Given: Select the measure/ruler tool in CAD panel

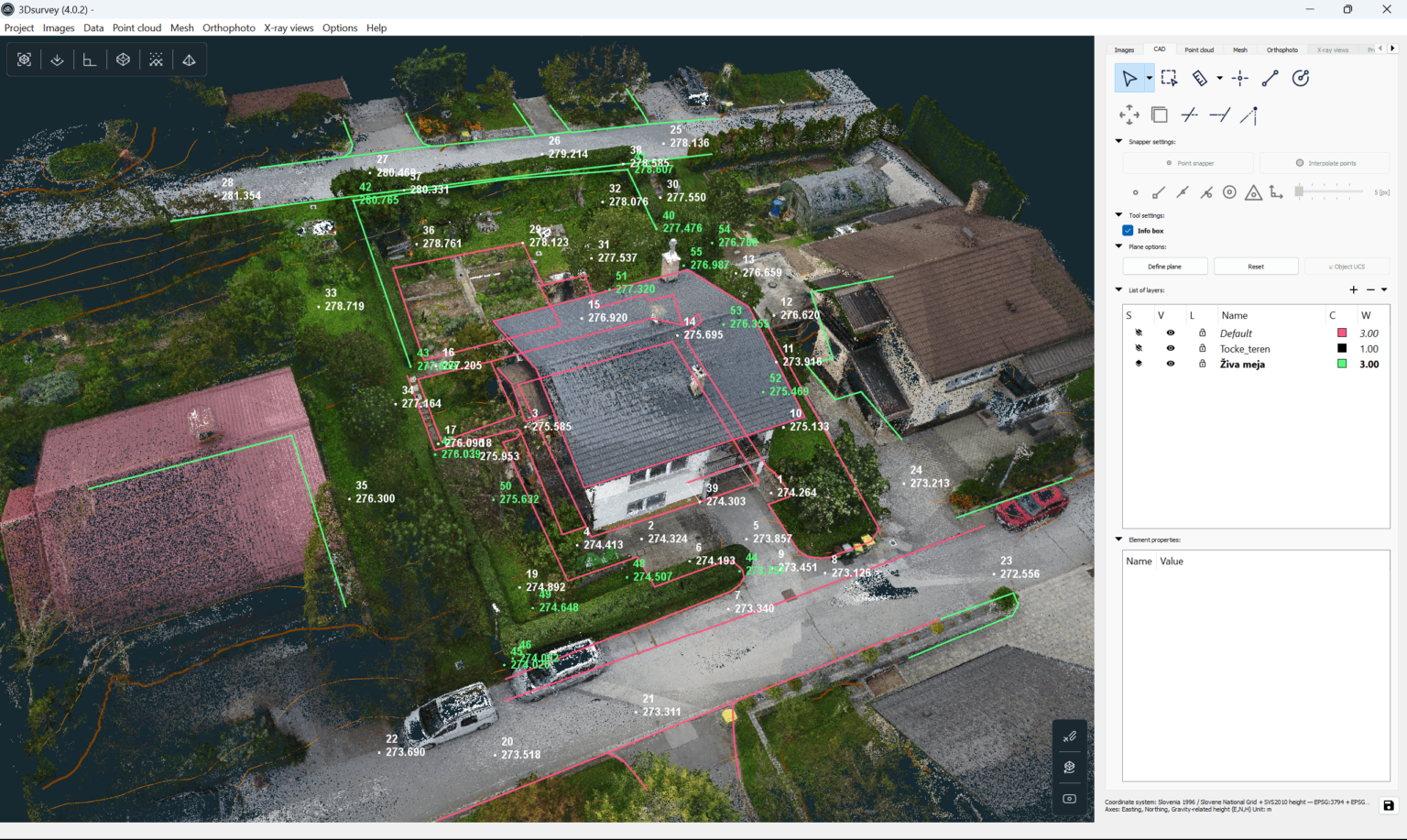Looking at the screenshot, I should pos(1199,78).
